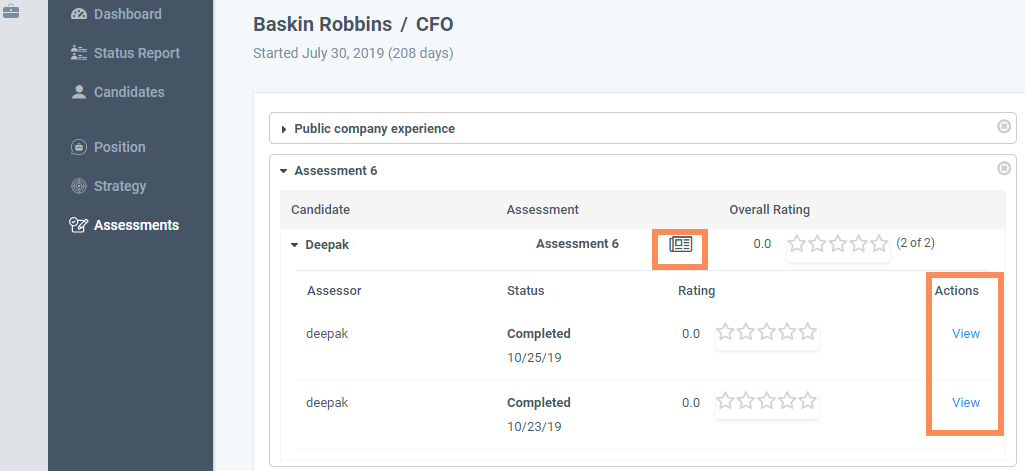Click the briefcase icon at far left
Image resolution: width=1025 pixels, height=471 pixels.
click(10, 11)
